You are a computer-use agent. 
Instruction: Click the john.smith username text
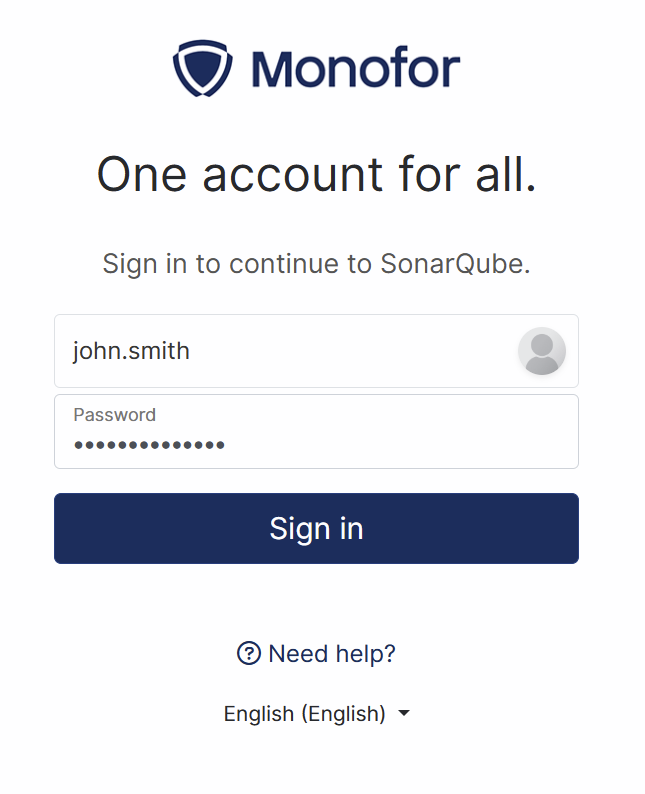[x=131, y=351]
